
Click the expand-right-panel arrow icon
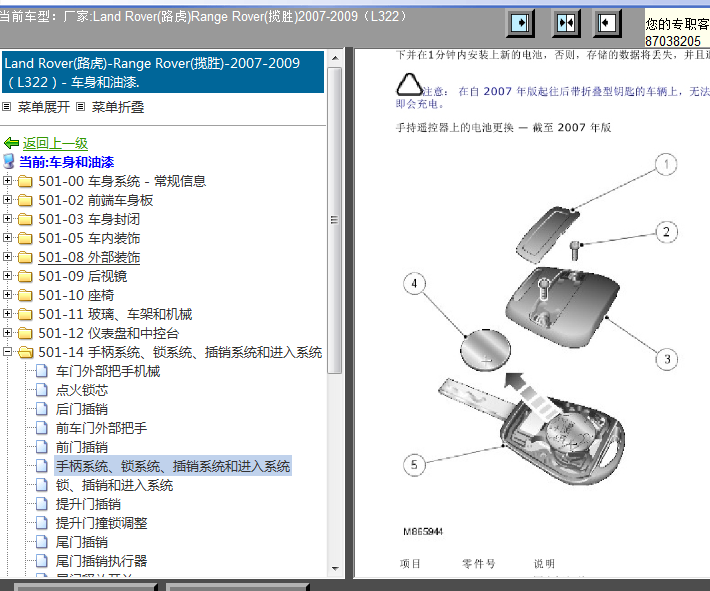click(520, 23)
